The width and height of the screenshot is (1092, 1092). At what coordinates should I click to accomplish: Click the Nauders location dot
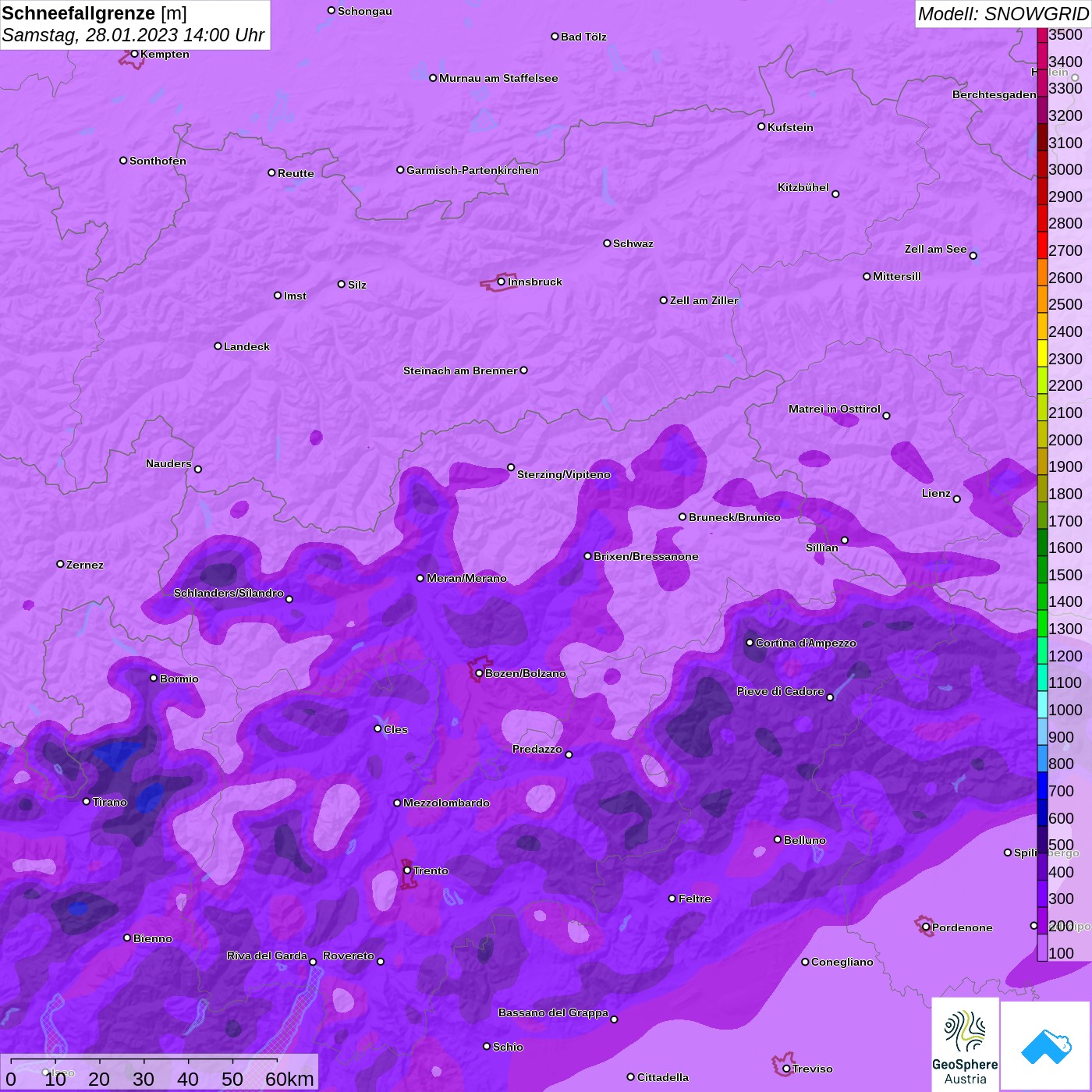click(x=198, y=469)
